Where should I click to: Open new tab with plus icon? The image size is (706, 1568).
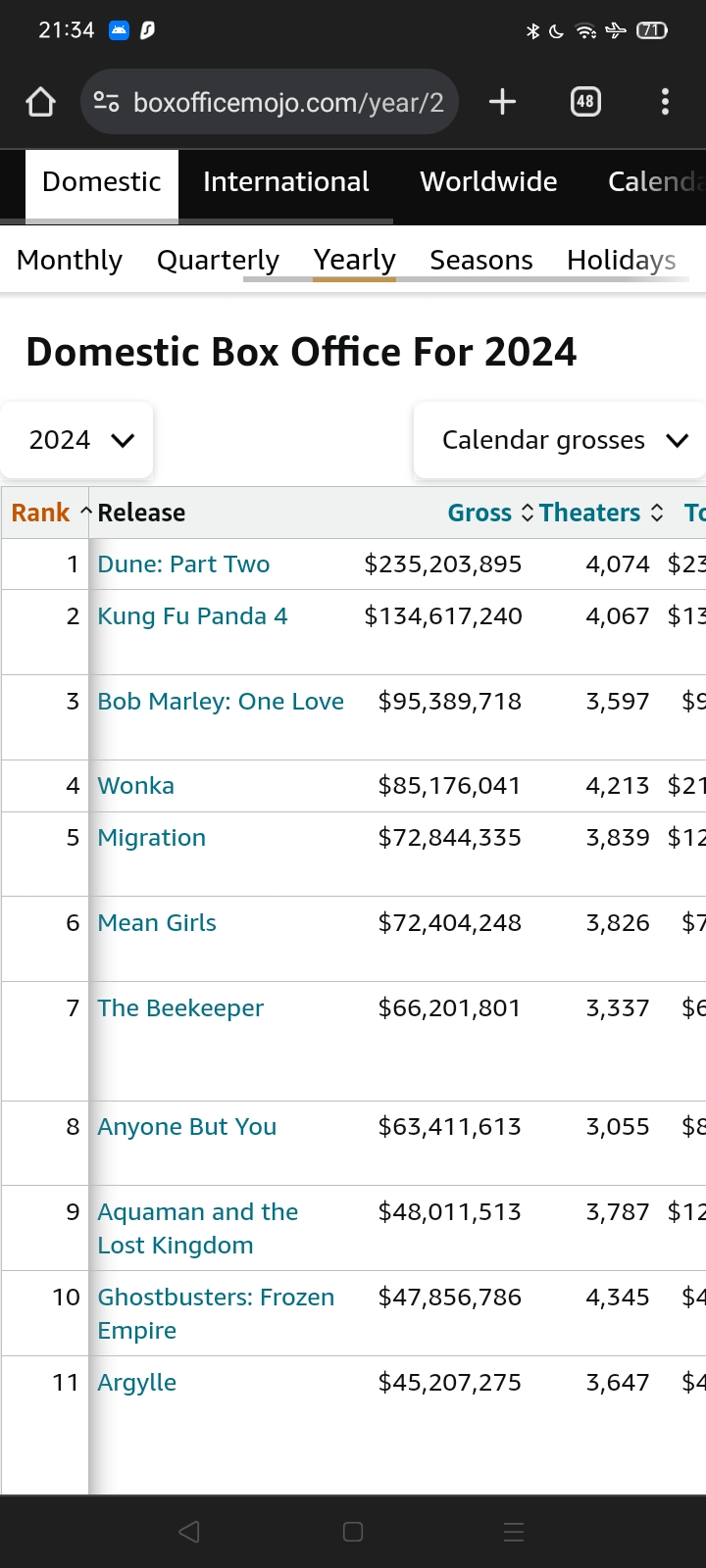pyautogui.click(x=502, y=102)
